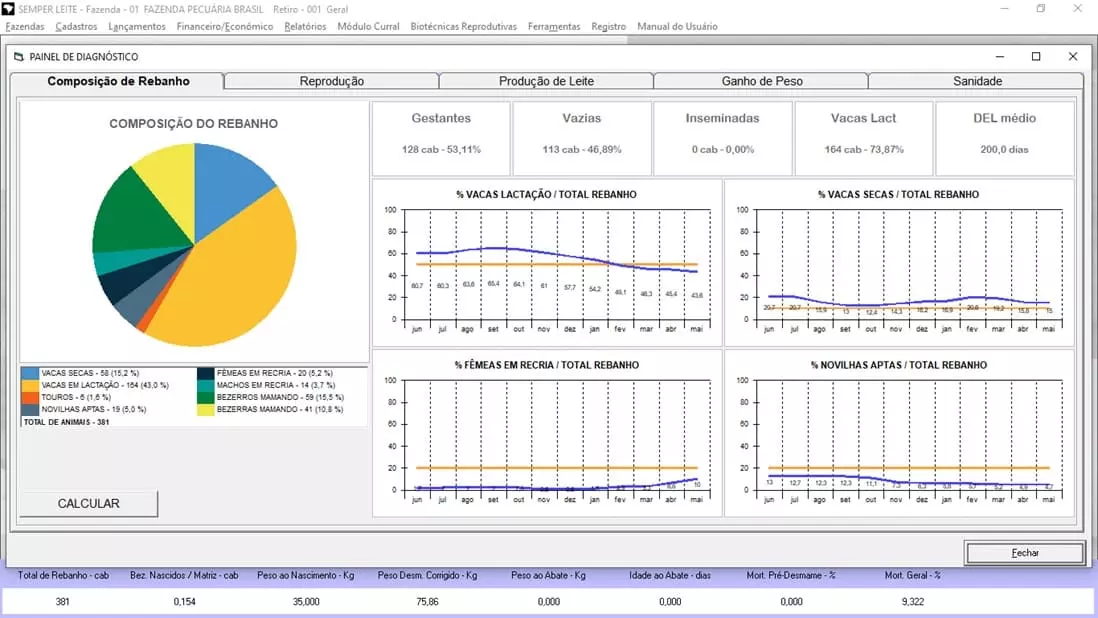Click the Fechar button

pyautogui.click(x=1024, y=553)
